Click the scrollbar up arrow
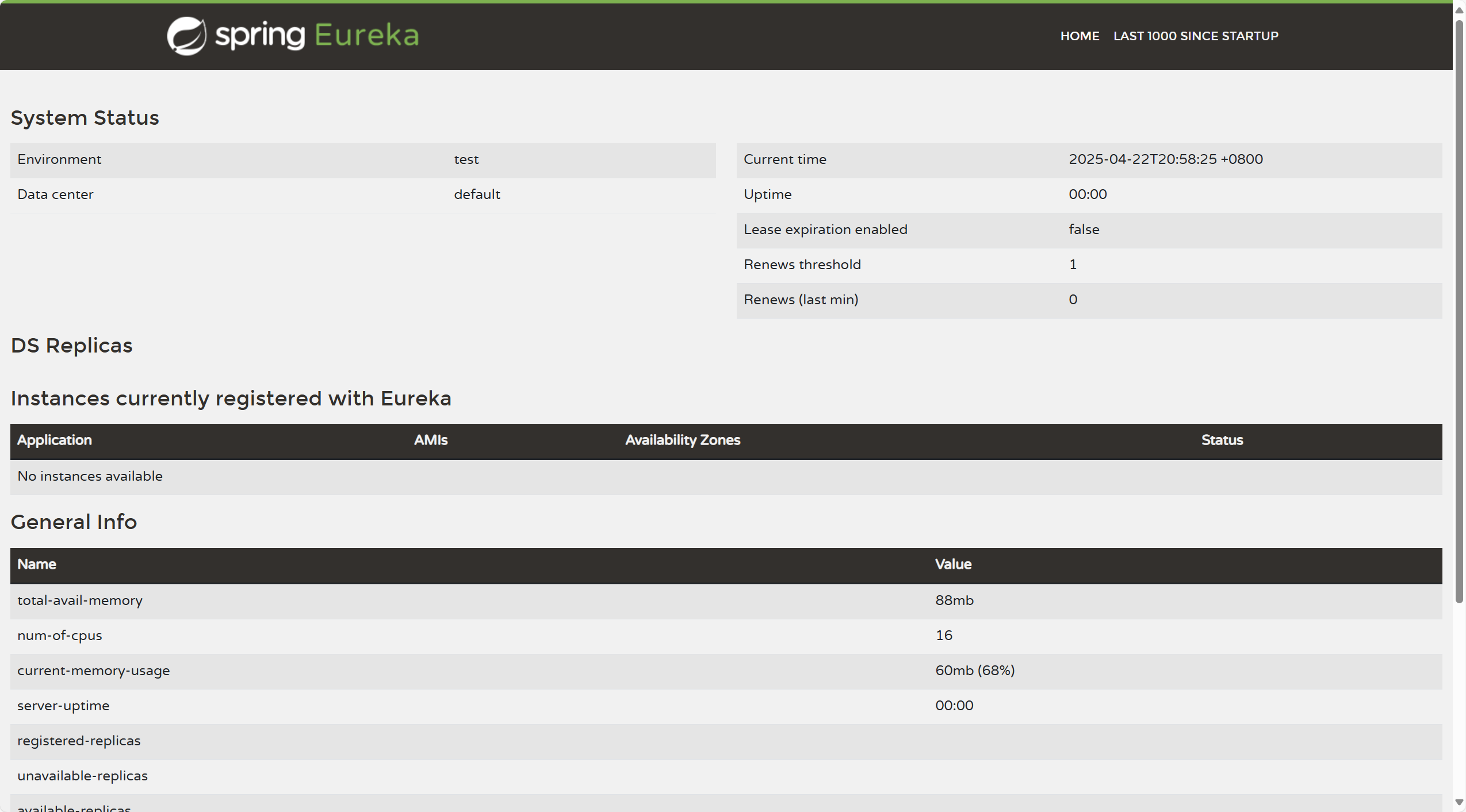Viewport: 1466px width, 812px height. pos(1459,10)
